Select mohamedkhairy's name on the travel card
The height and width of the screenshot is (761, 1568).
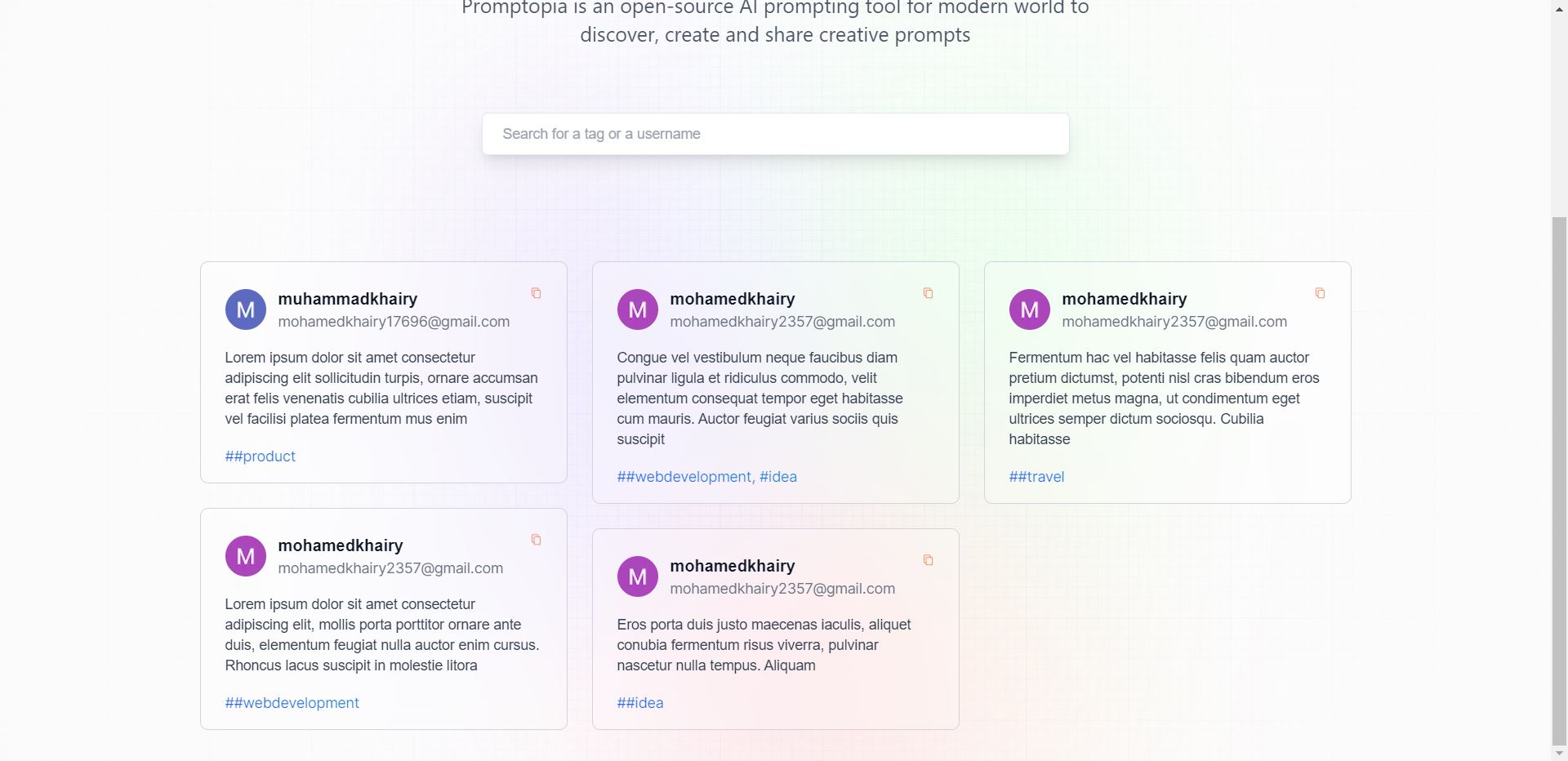coord(1124,299)
